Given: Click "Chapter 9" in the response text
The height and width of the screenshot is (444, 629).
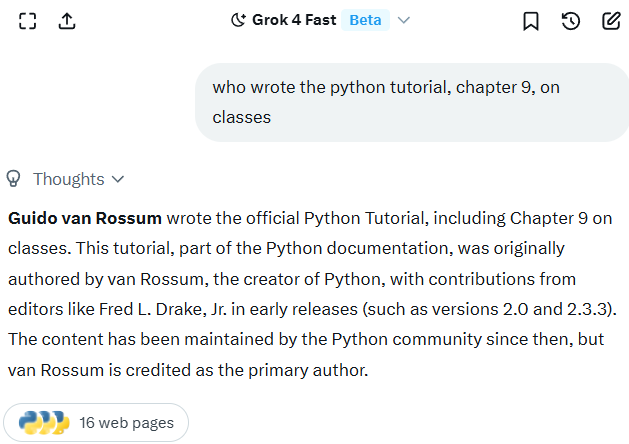Looking at the screenshot, I should point(552,218).
